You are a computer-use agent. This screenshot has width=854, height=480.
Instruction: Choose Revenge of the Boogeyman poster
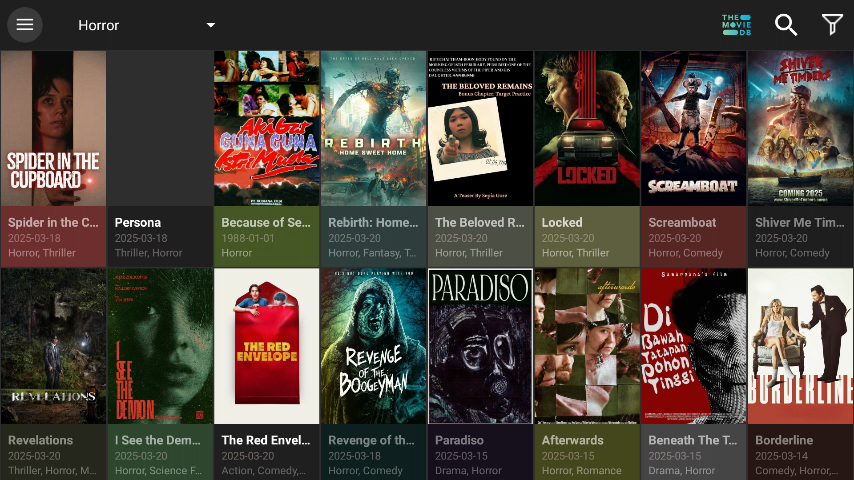tap(373, 346)
